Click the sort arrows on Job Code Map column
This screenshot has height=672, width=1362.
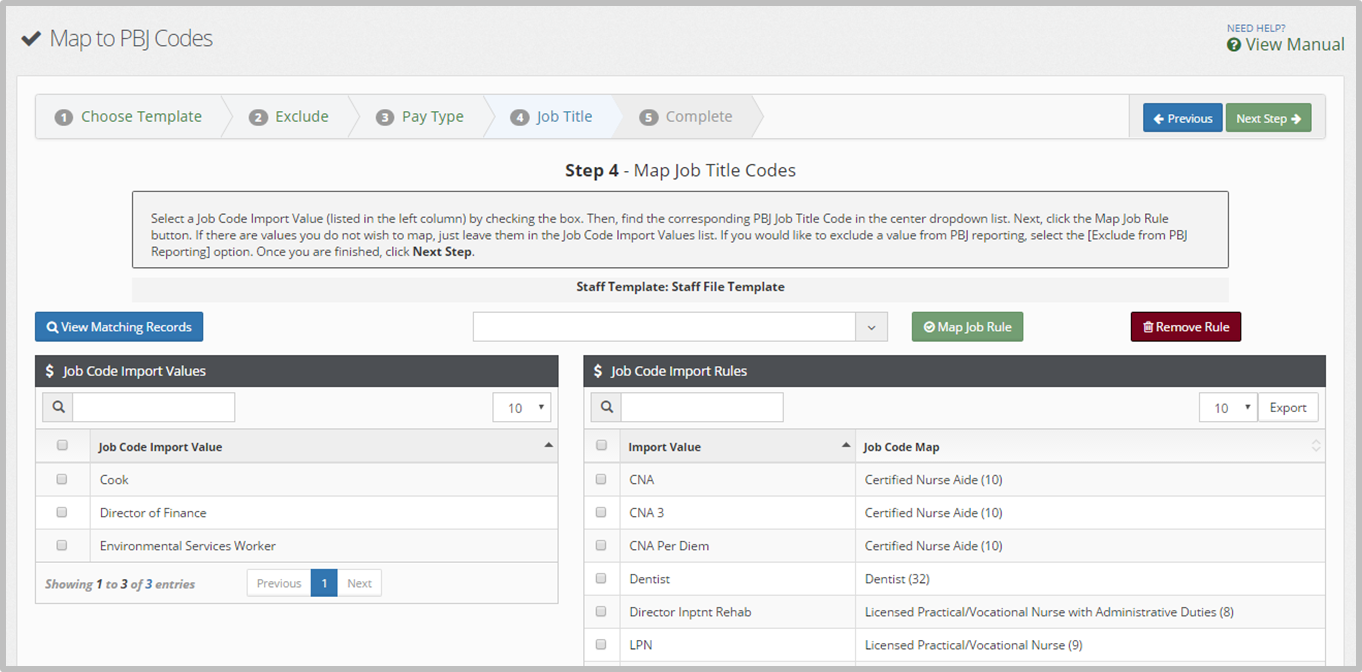coord(1316,446)
